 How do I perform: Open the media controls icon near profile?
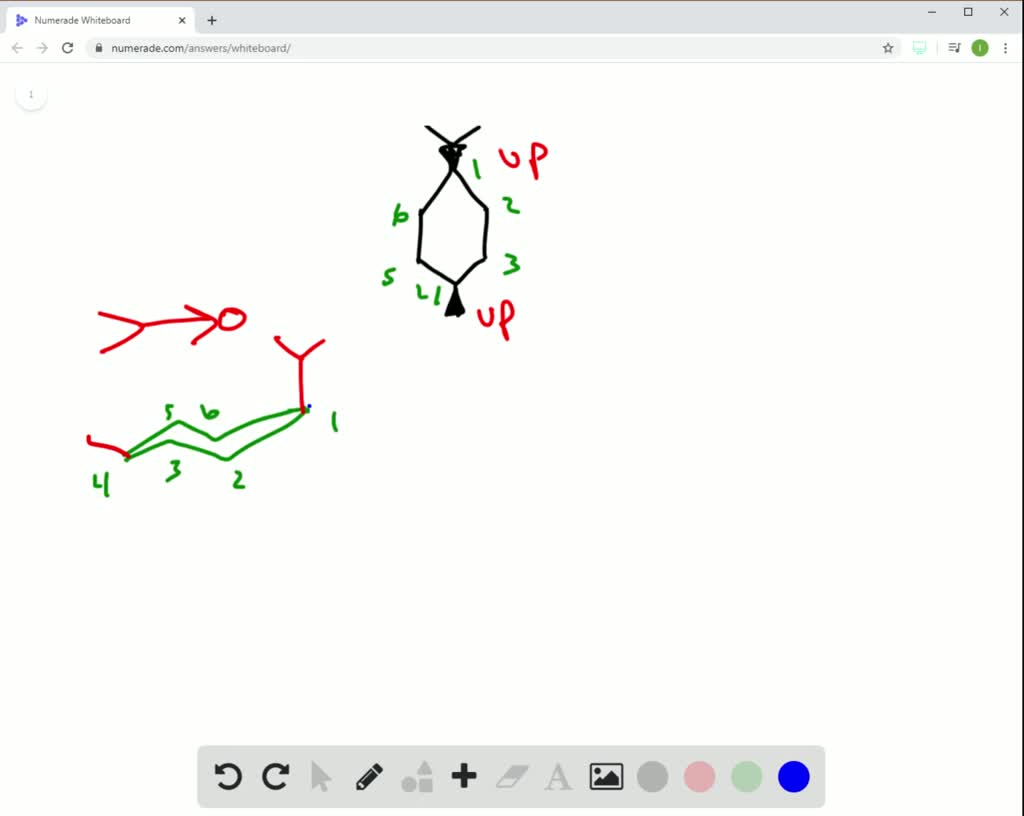coord(950,47)
